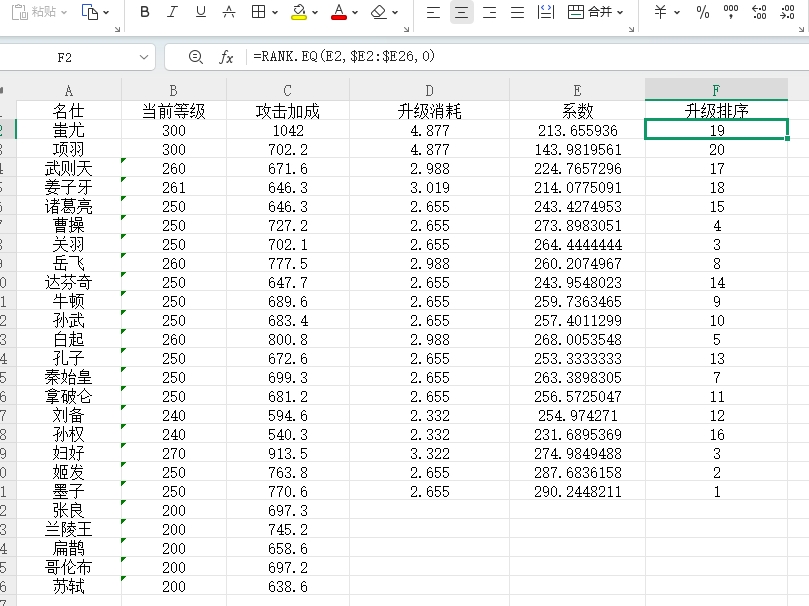Open the currency format dropdown arrow
The width and height of the screenshot is (809, 606).
tap(677, 12)
